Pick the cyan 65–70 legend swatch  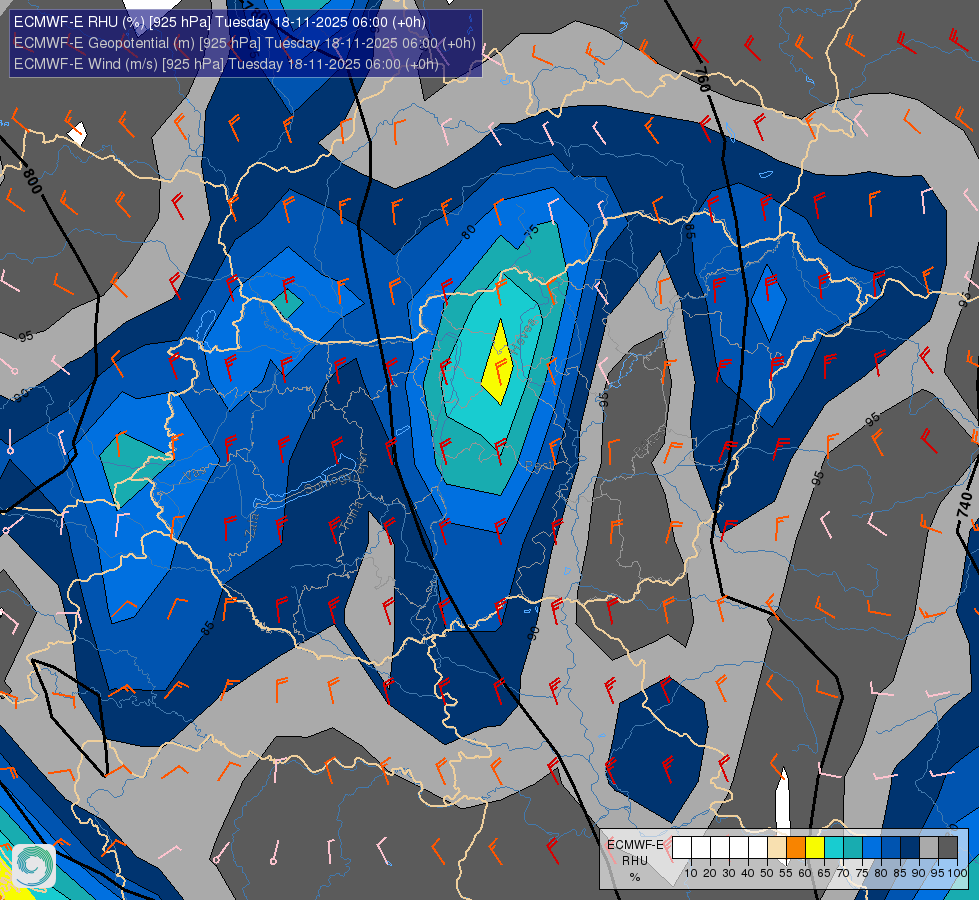[834, 848]
